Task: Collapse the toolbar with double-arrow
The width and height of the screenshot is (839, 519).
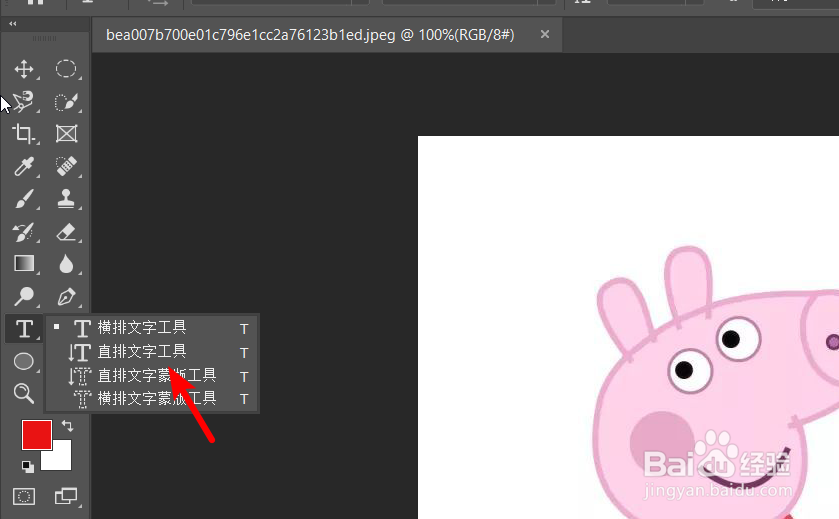Action: coord(12,24)
